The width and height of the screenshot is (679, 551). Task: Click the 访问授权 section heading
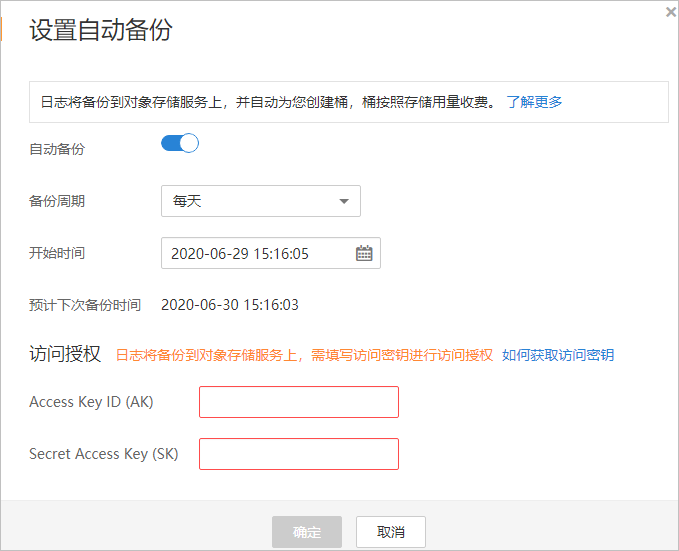pyautogui.click(x=65, y=354)
